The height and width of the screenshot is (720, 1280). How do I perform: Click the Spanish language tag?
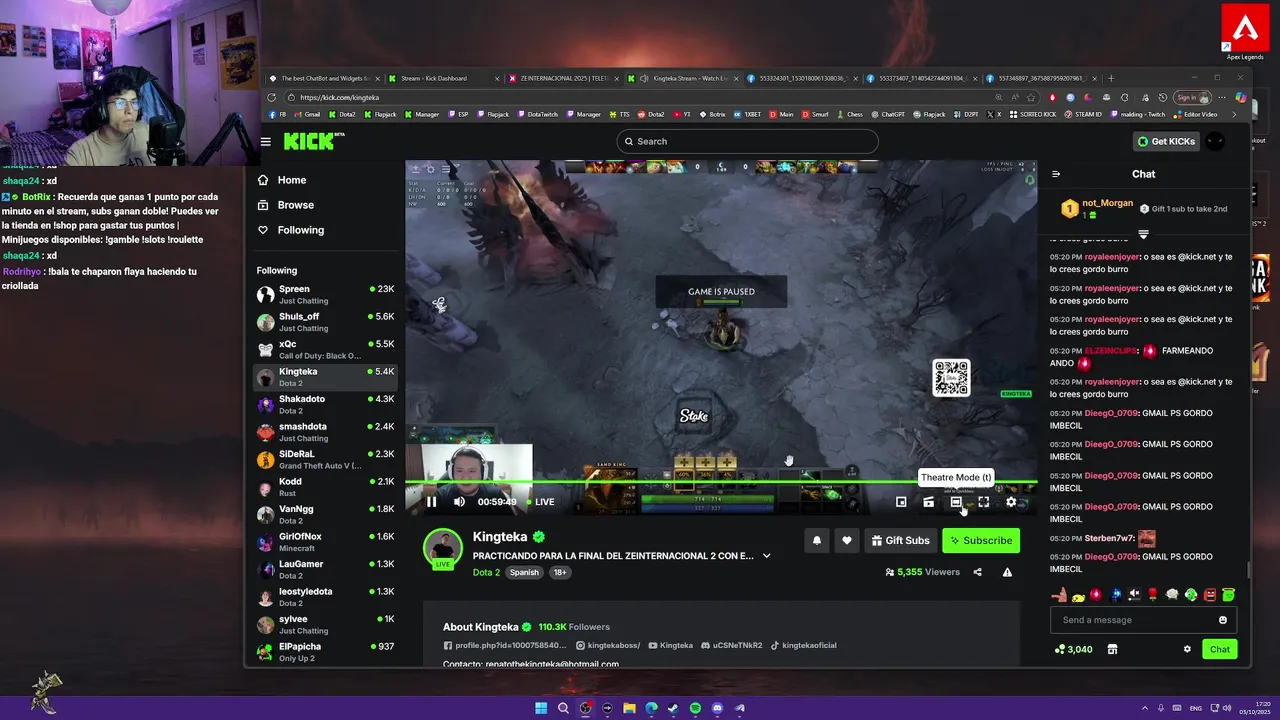tap(524, 572)
